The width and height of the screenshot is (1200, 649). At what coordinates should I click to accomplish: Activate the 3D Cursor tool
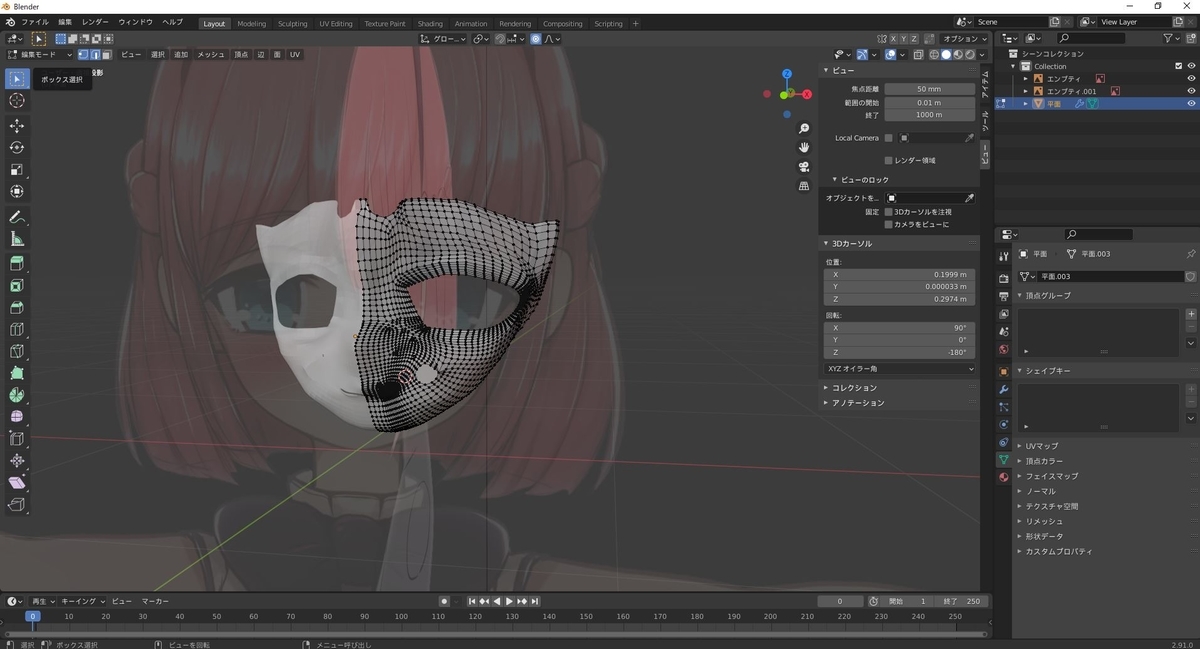point(17,100)
